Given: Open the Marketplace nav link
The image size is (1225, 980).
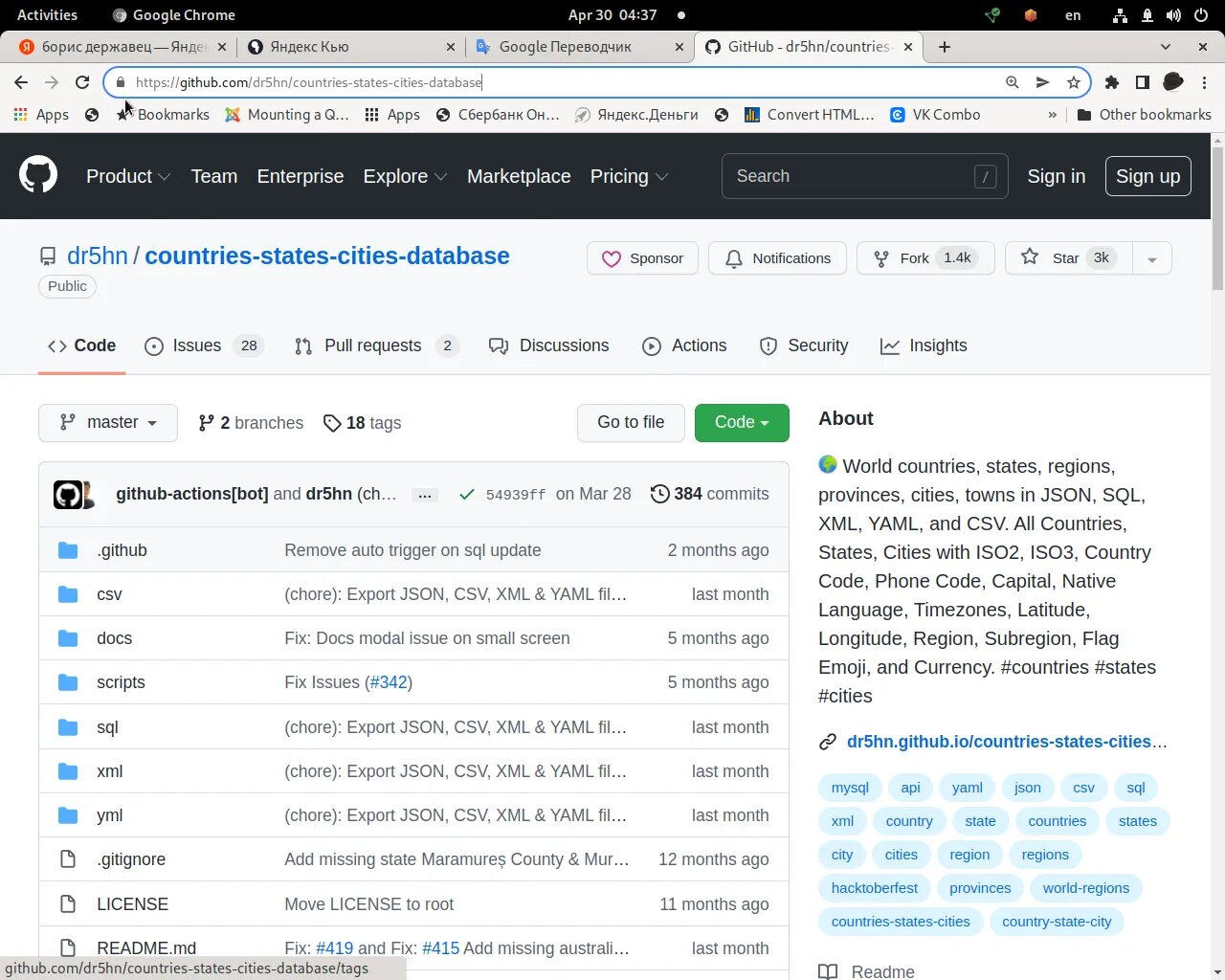Looking at the screenshot, I should click(x=519, y=176).
